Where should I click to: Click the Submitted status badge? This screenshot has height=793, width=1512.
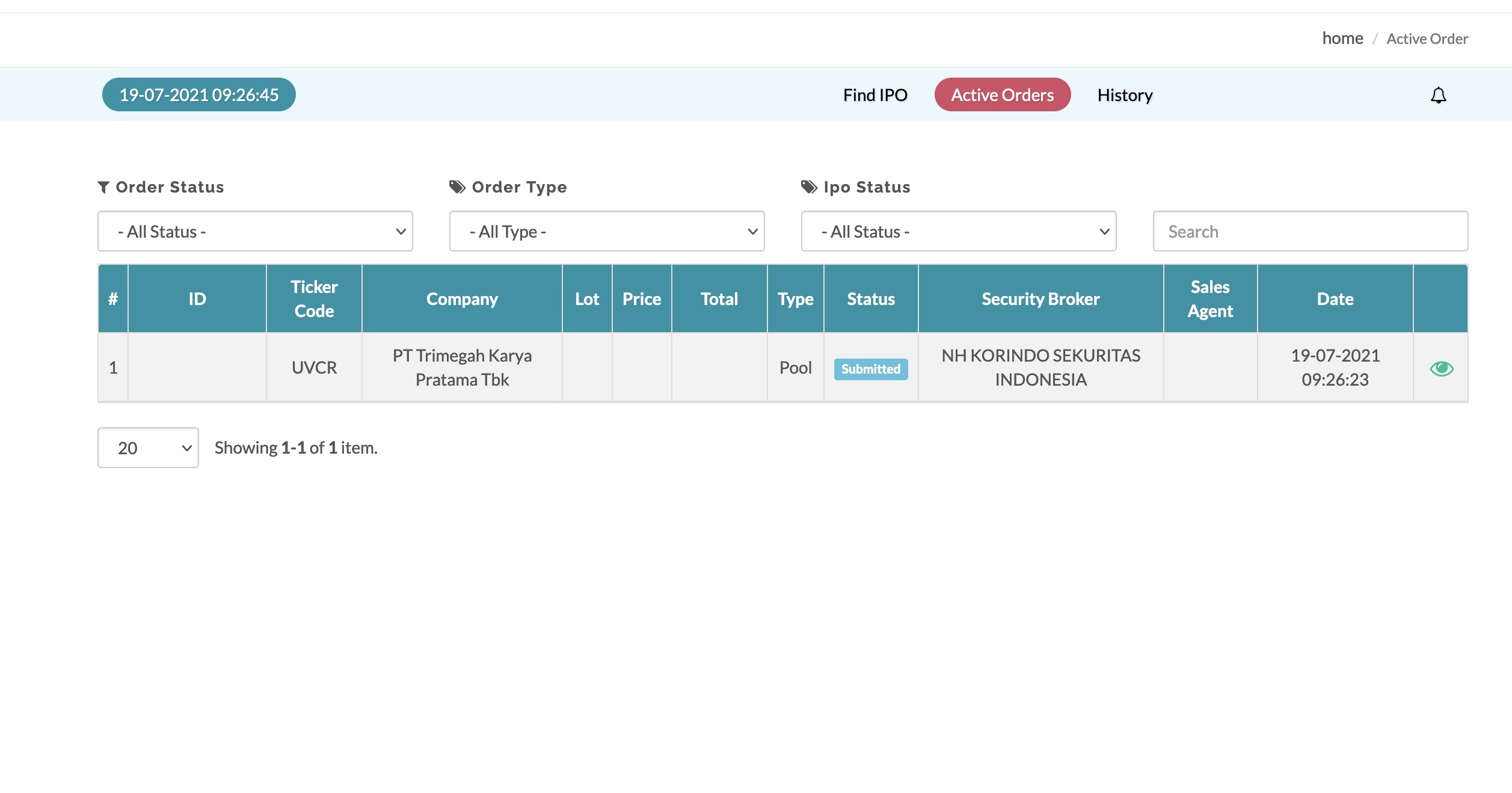tap(870, 369)
